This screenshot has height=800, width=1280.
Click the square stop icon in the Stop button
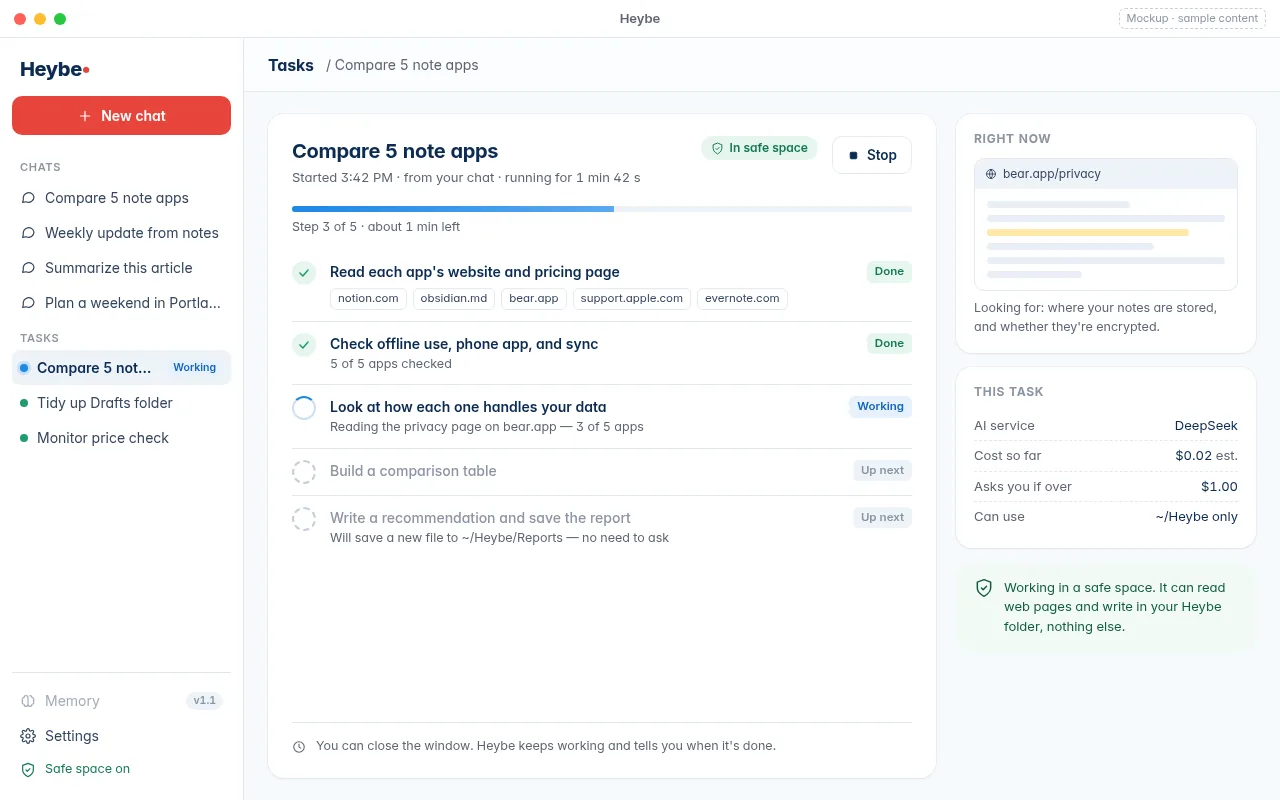pyautogui.click(x=853, y=155)
